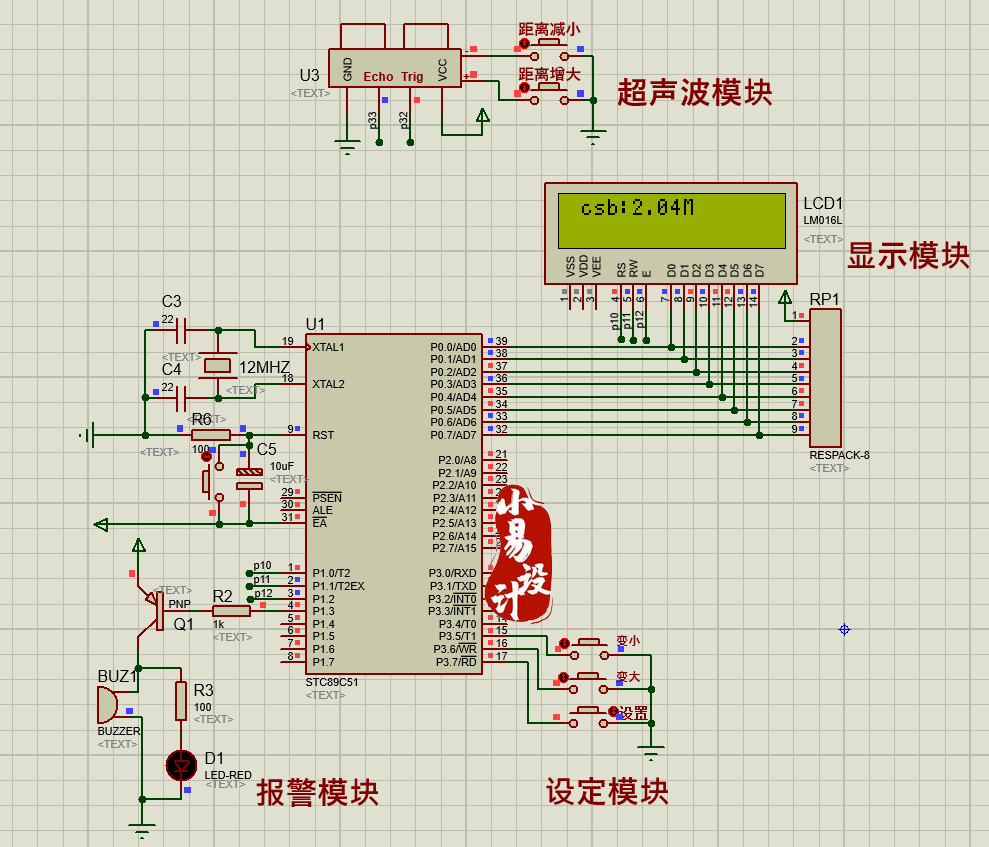Click the BUZZER part name text
The image size is (989, 847).
119,731
